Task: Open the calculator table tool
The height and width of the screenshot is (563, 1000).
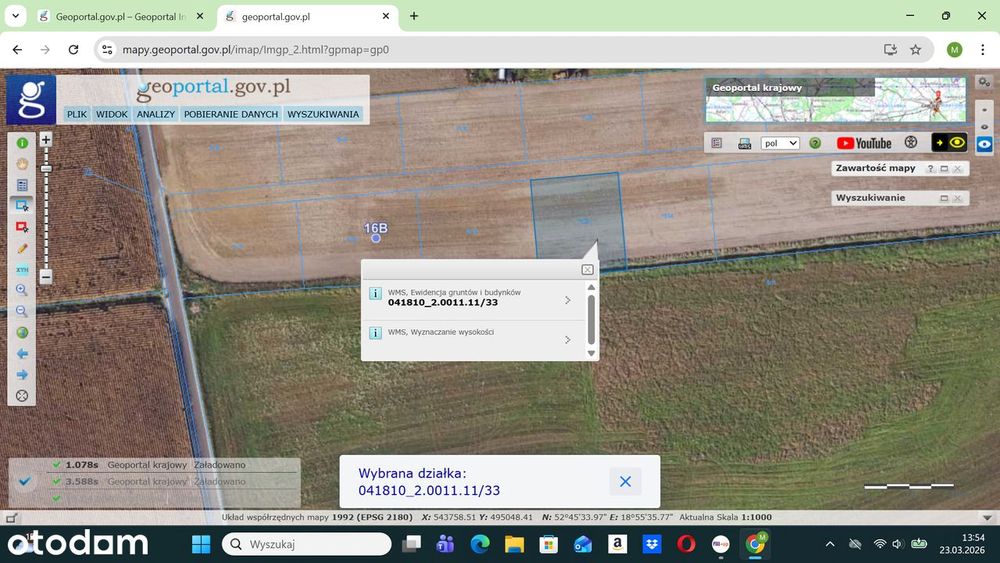Action: coord(22,185)
